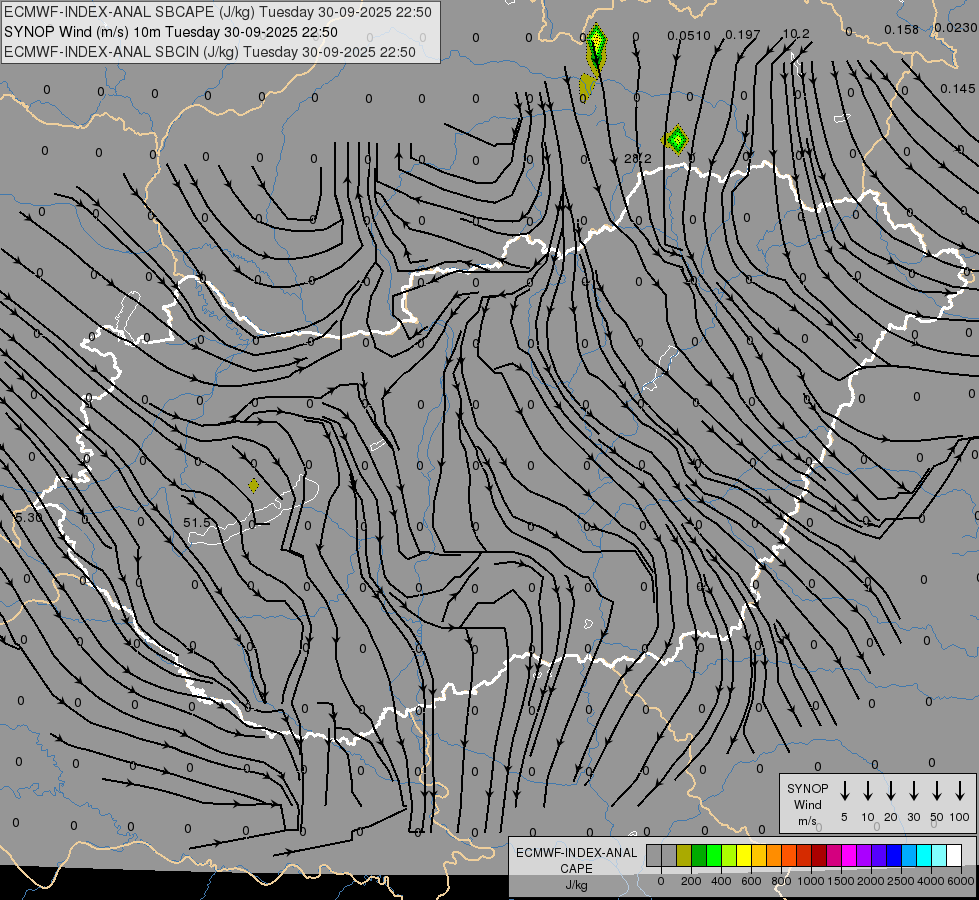
Task: Click the 2500 tick label on CAPE scale
Action: pos(900,881)
